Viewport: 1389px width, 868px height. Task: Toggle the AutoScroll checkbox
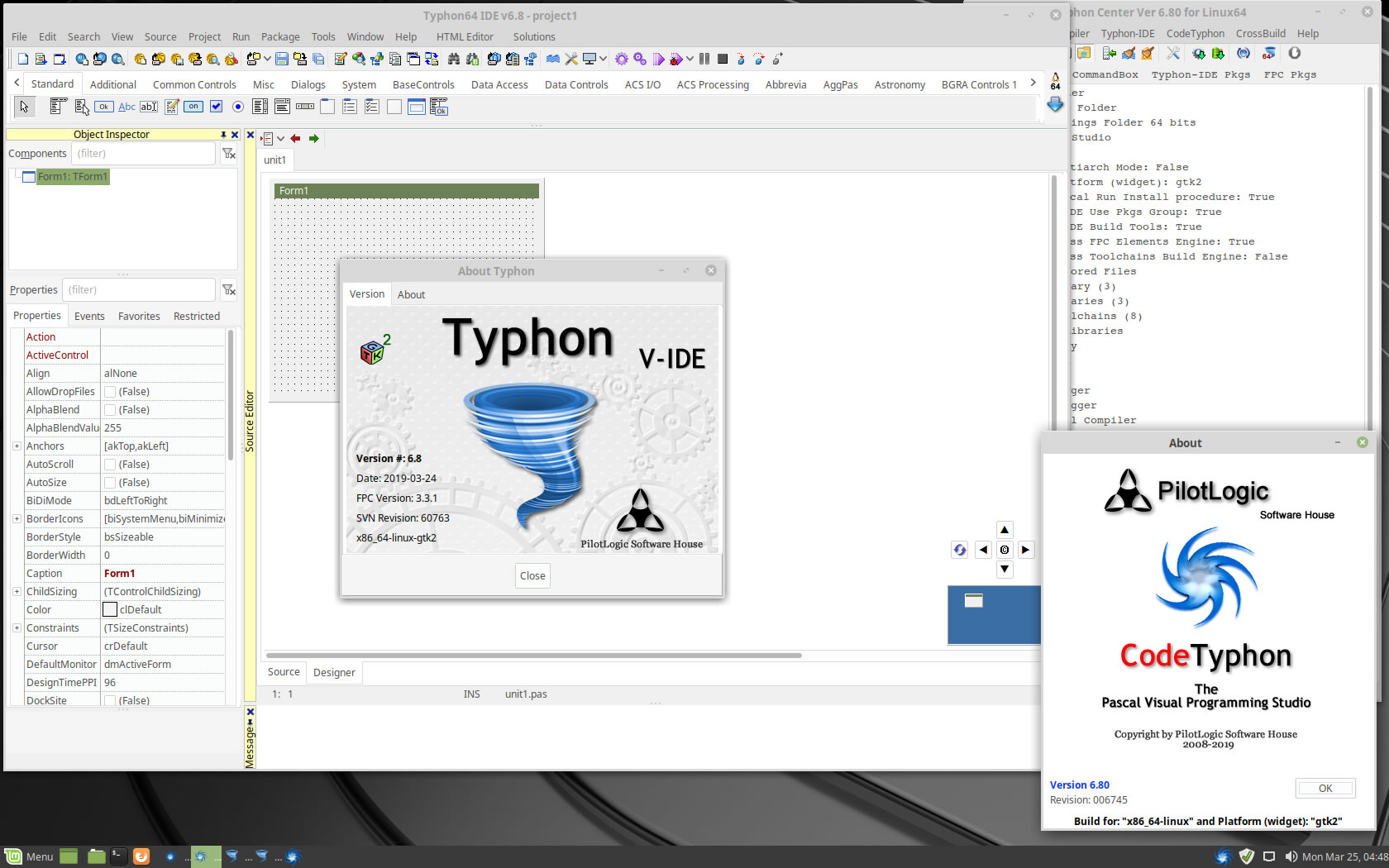point(110,465)
